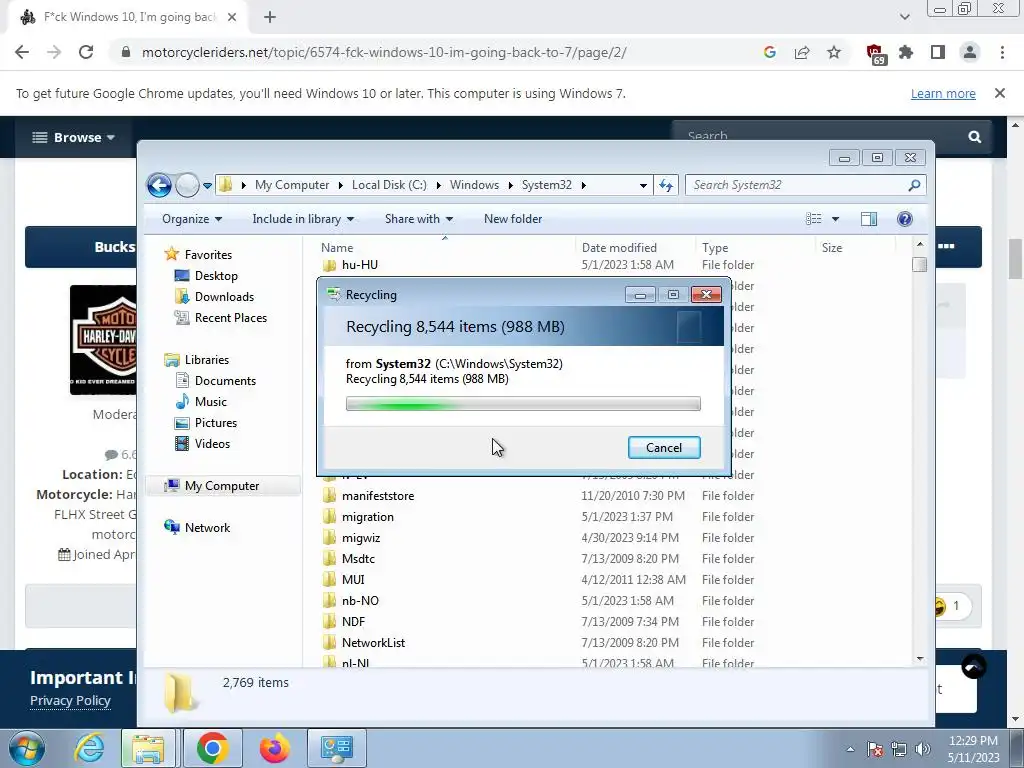Open Downloads in the navigation pane
This screenshot has height=768, width=1024.
[x=224, y=296]
